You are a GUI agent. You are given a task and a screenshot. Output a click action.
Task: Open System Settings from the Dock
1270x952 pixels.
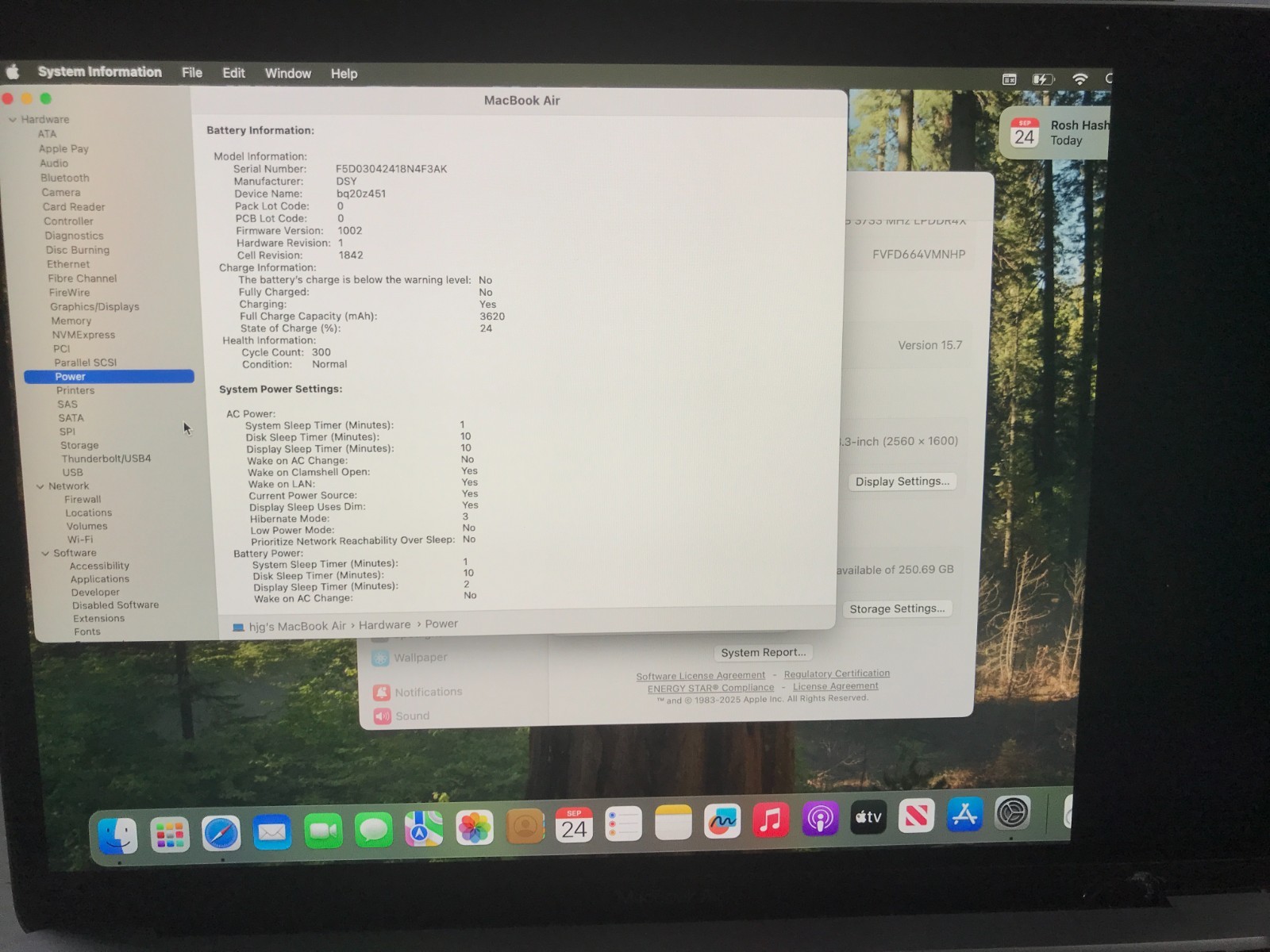(1012, 812)
